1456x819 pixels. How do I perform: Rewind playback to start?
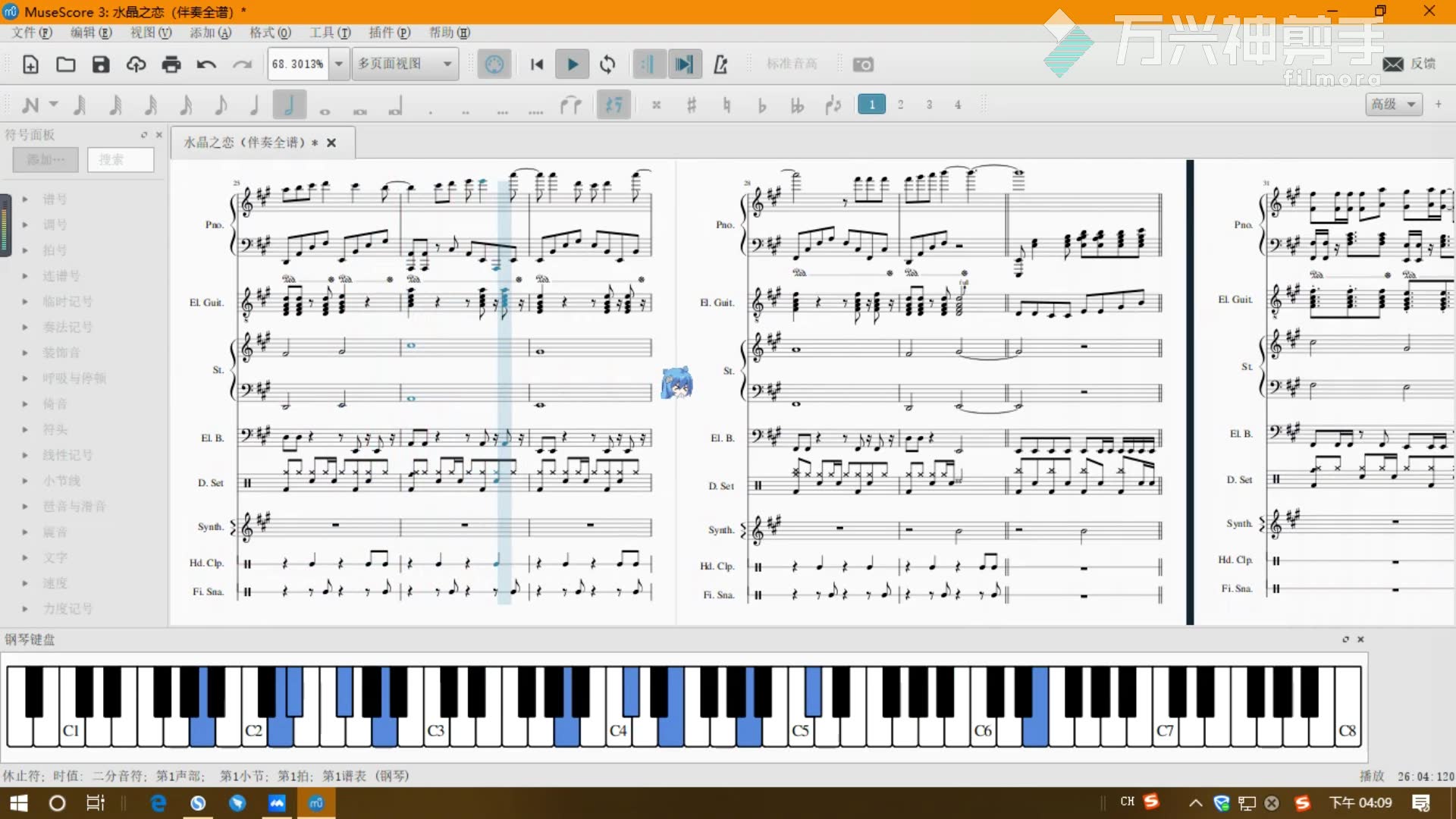537,64
